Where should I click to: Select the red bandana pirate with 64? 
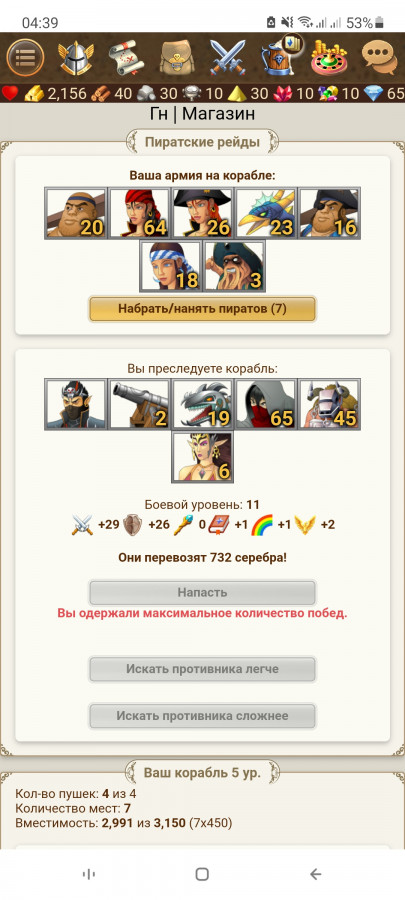(x=139, y=213)
